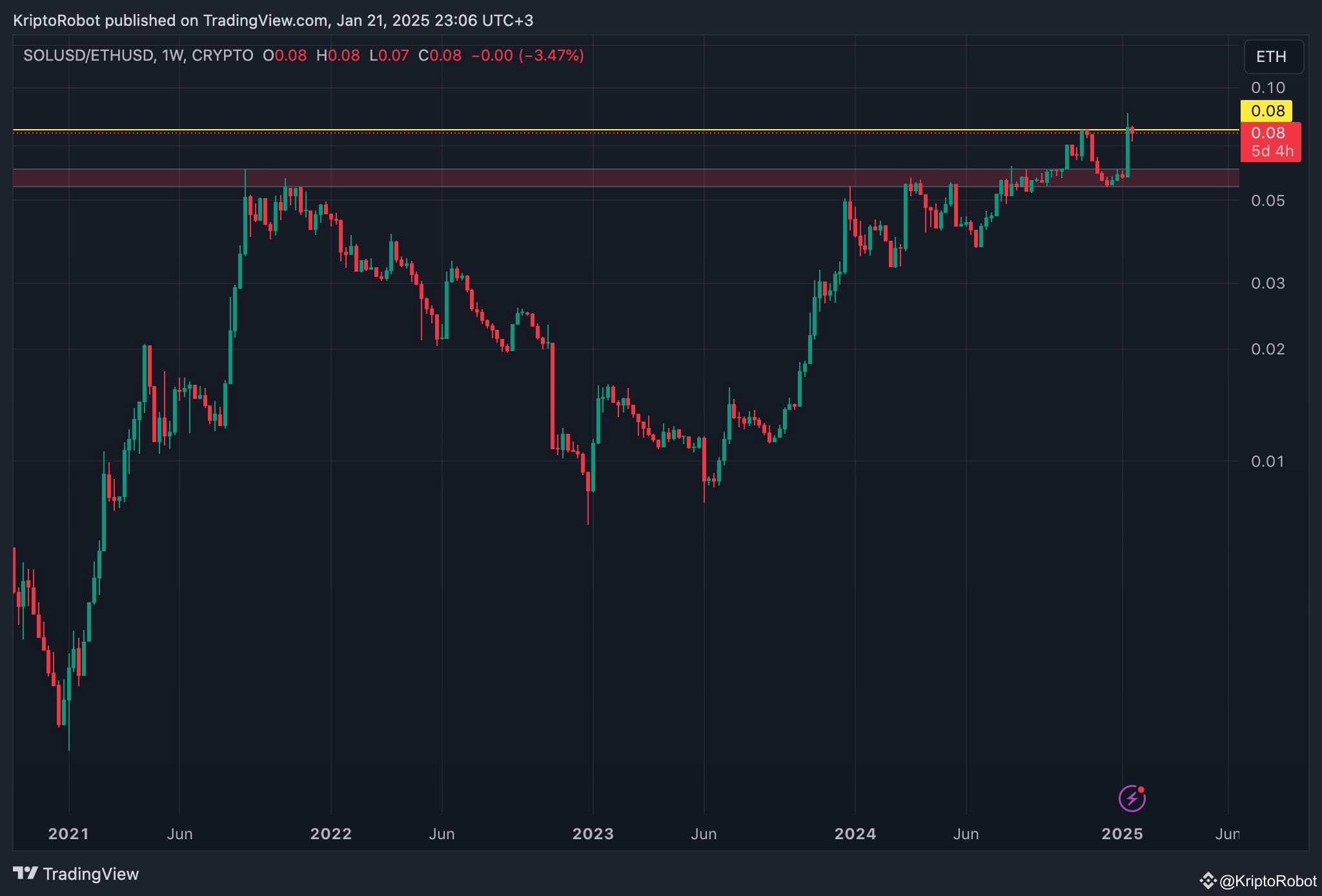Screen dimensions: 1322x896
Task: Click the Jun label after 2022
Action: tap(442, 834)
